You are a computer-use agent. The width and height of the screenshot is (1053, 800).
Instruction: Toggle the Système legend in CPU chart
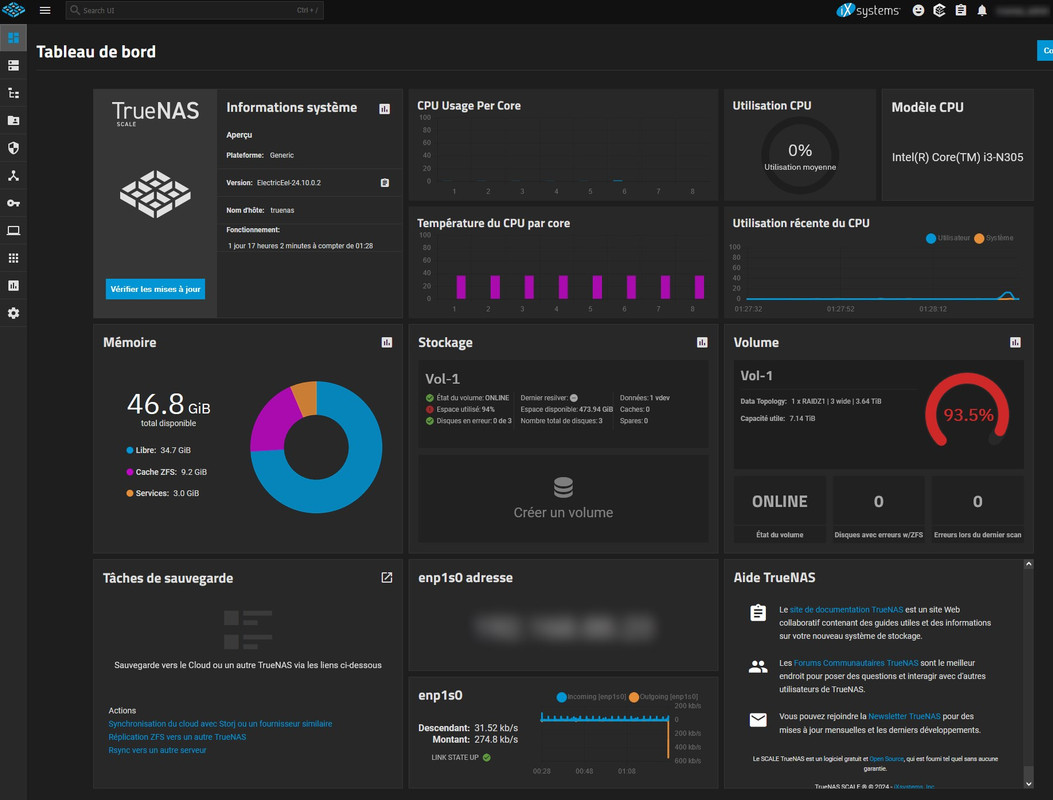click(994, 238)
